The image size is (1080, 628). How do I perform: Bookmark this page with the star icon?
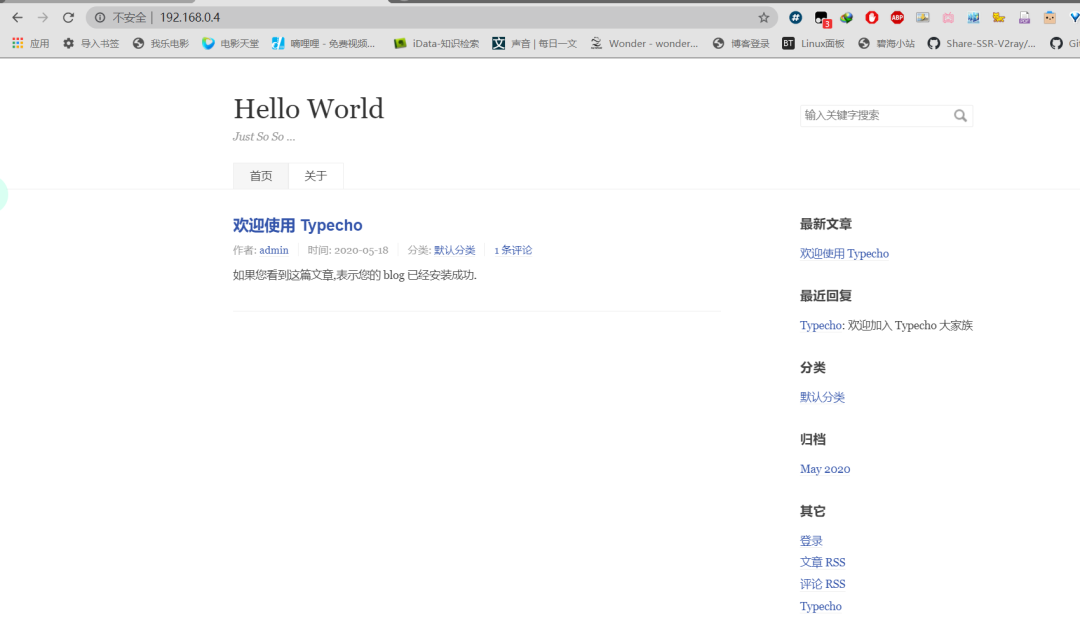[x=763, y=17]
